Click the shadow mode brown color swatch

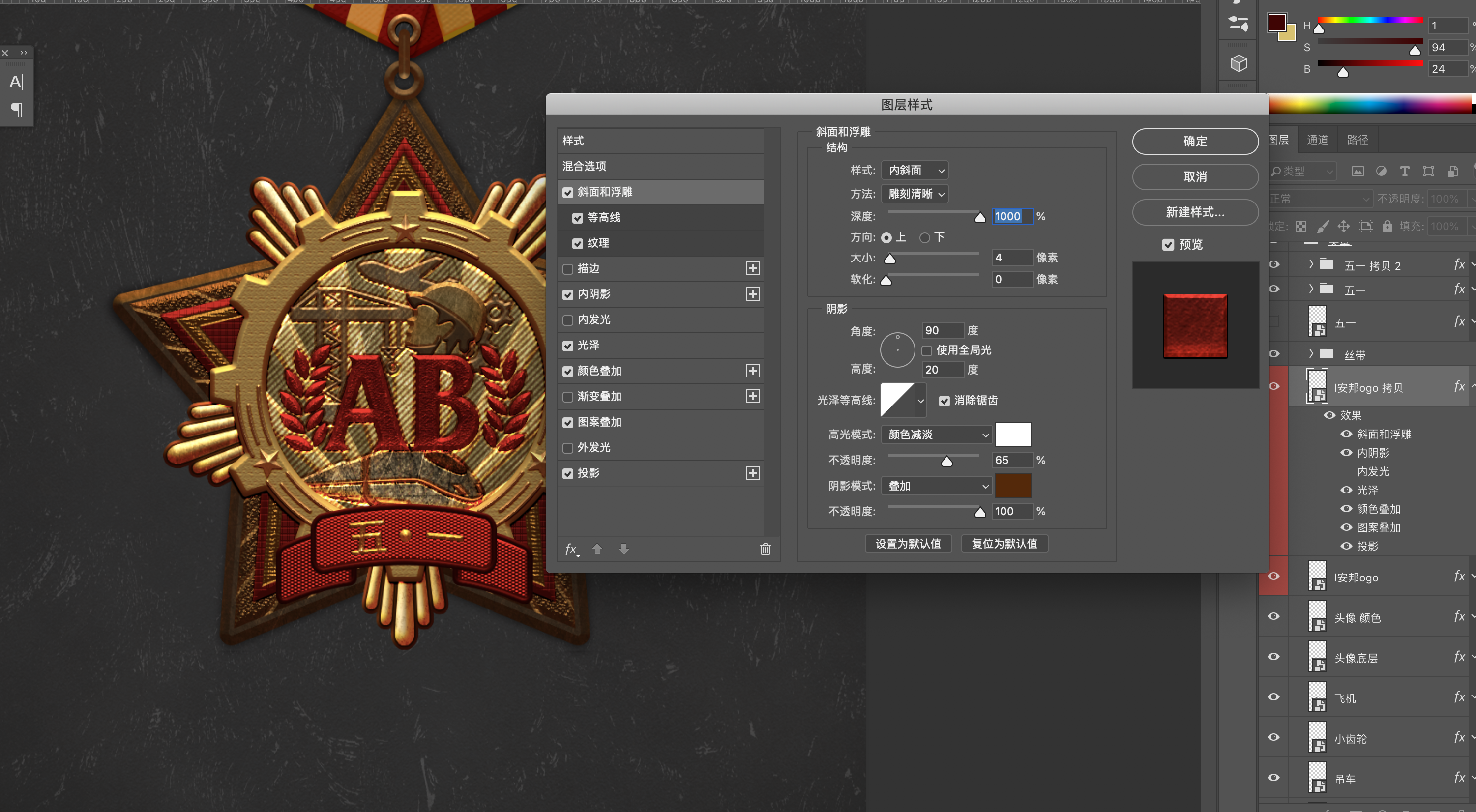point(1012,486)
